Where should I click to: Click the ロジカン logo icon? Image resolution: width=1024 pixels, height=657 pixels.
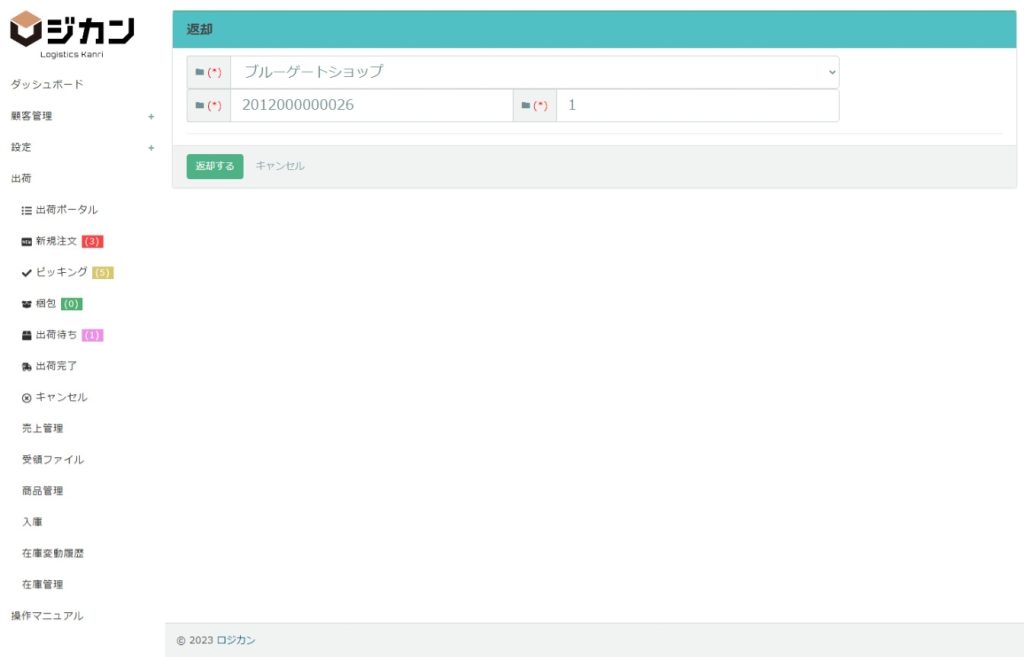pyautogui.click(x=27, y=28)
